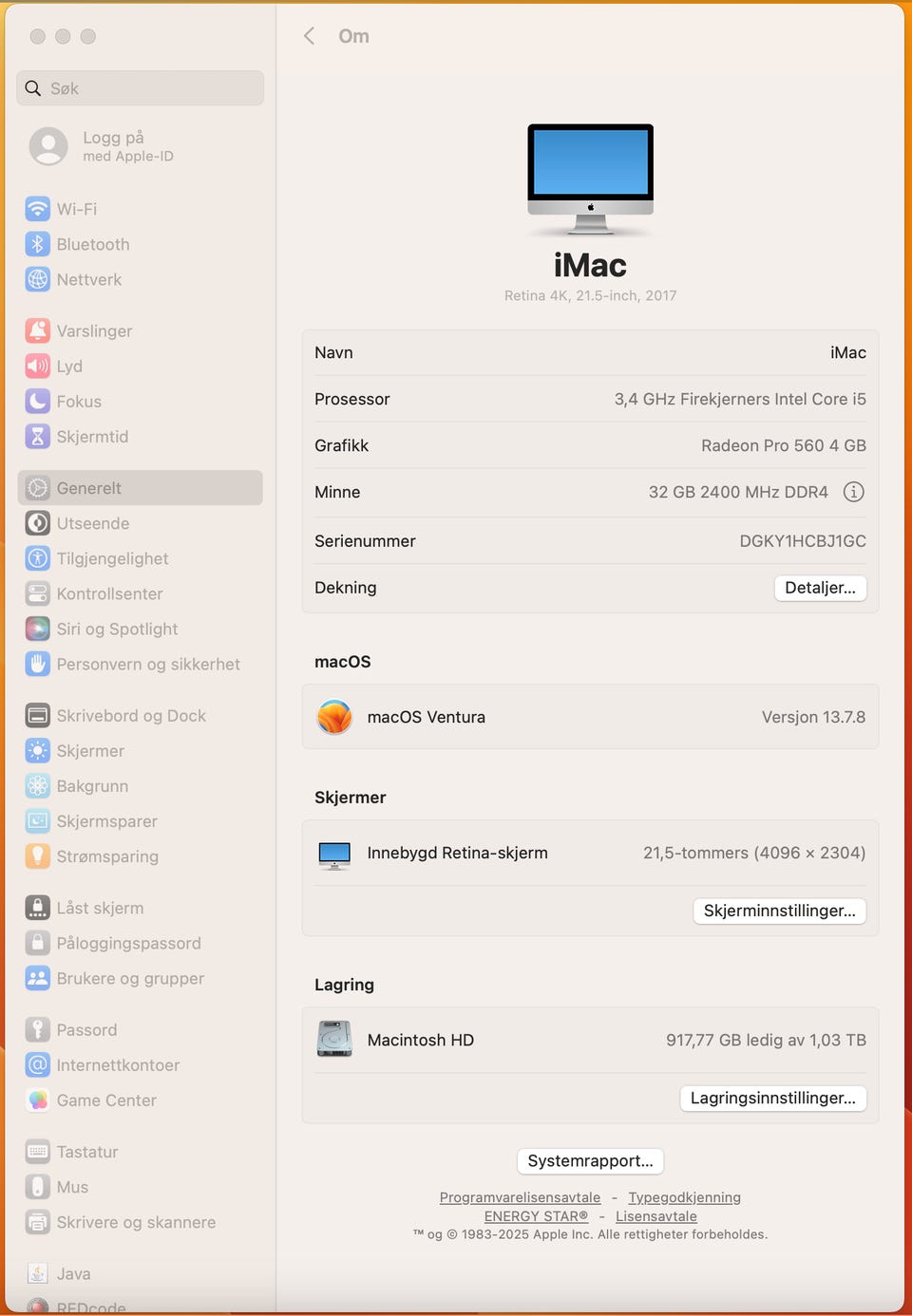Click the memory info circle icon
Screen dimensions: 912x1316
tap(854, 492)
